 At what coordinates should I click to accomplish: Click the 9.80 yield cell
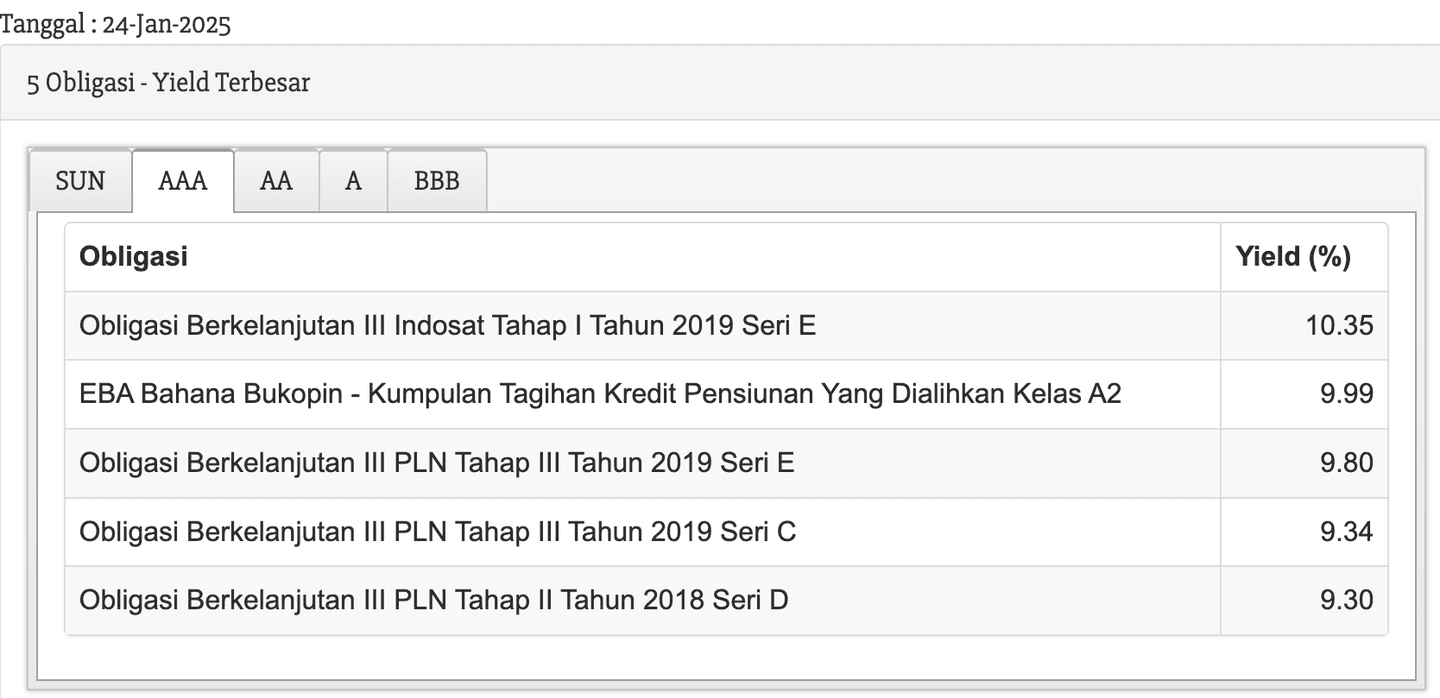(1346, 463)
